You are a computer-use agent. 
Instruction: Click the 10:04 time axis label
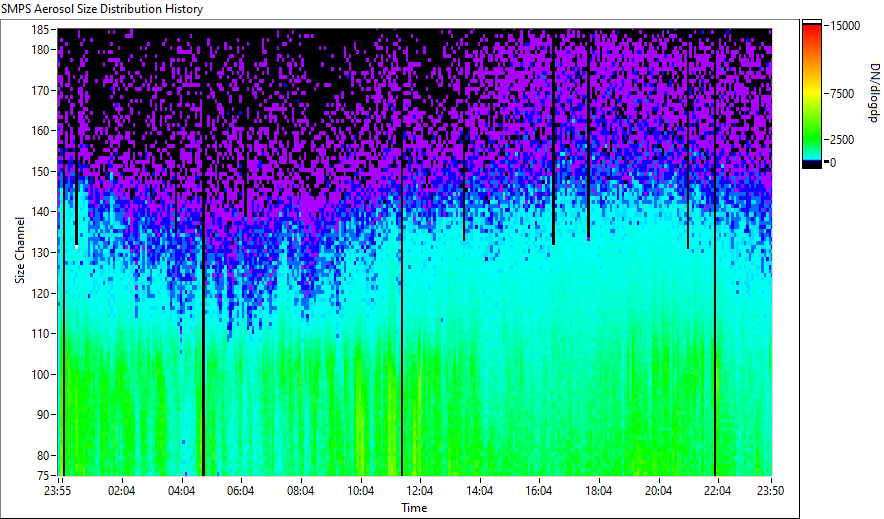pyautogui.click(x=360, y=491)
